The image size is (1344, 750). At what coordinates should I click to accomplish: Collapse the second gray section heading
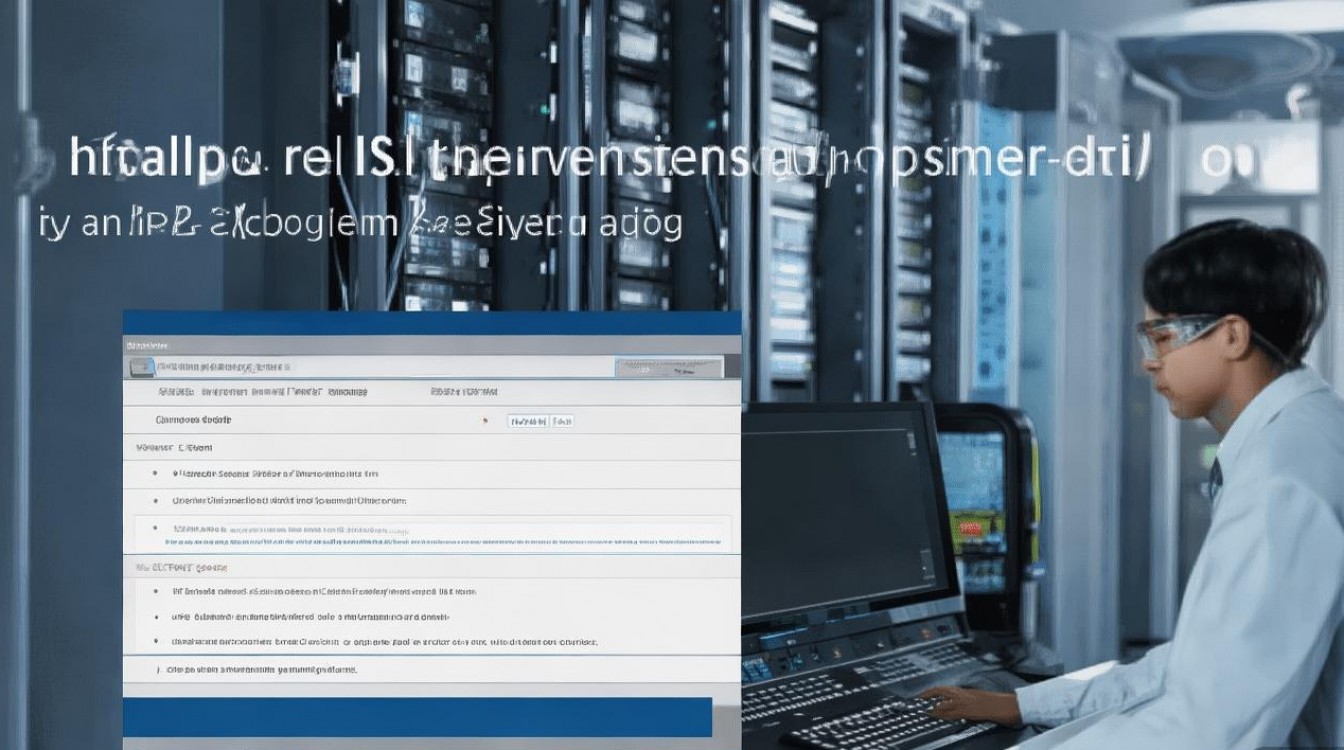click(x=182, y=566)
